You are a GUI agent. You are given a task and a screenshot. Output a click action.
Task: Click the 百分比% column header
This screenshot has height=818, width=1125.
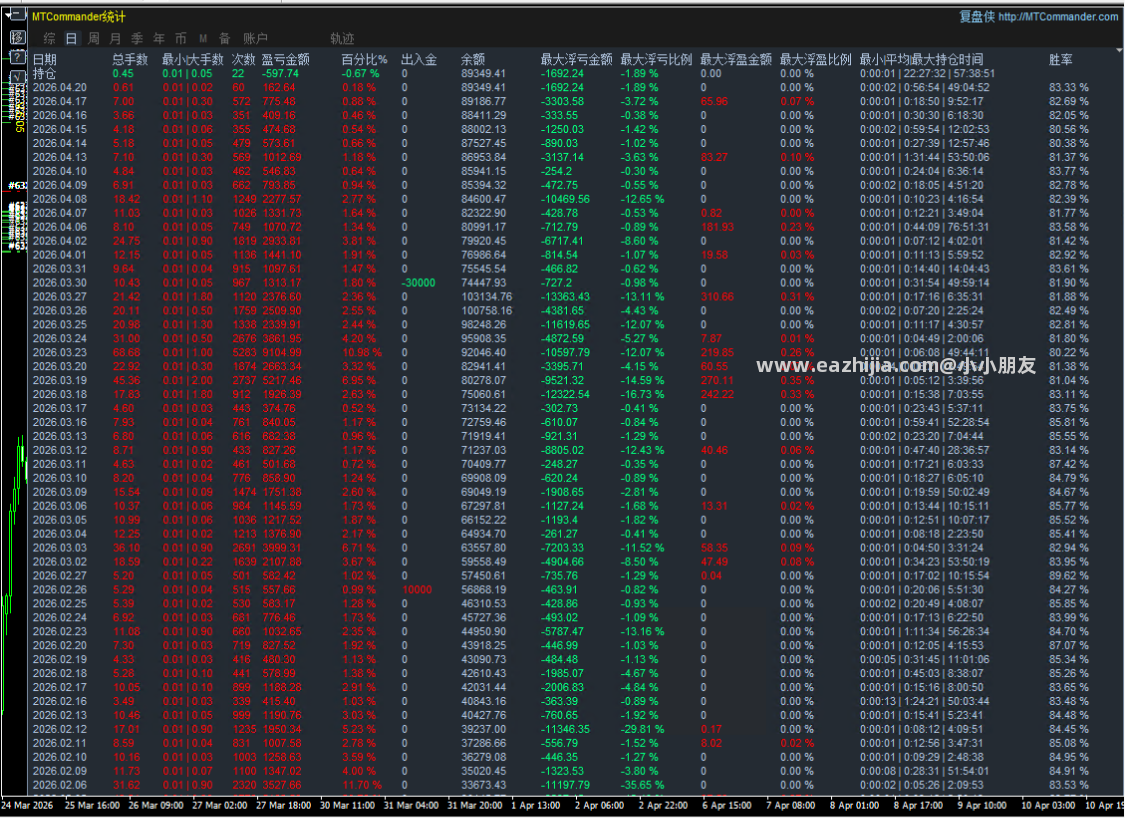(x=364, y=60)
